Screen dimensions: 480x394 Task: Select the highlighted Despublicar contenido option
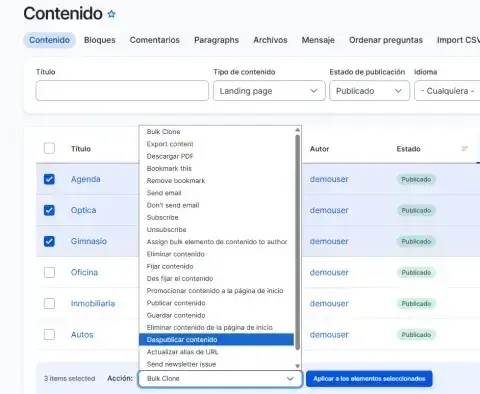tap(216, 340)
